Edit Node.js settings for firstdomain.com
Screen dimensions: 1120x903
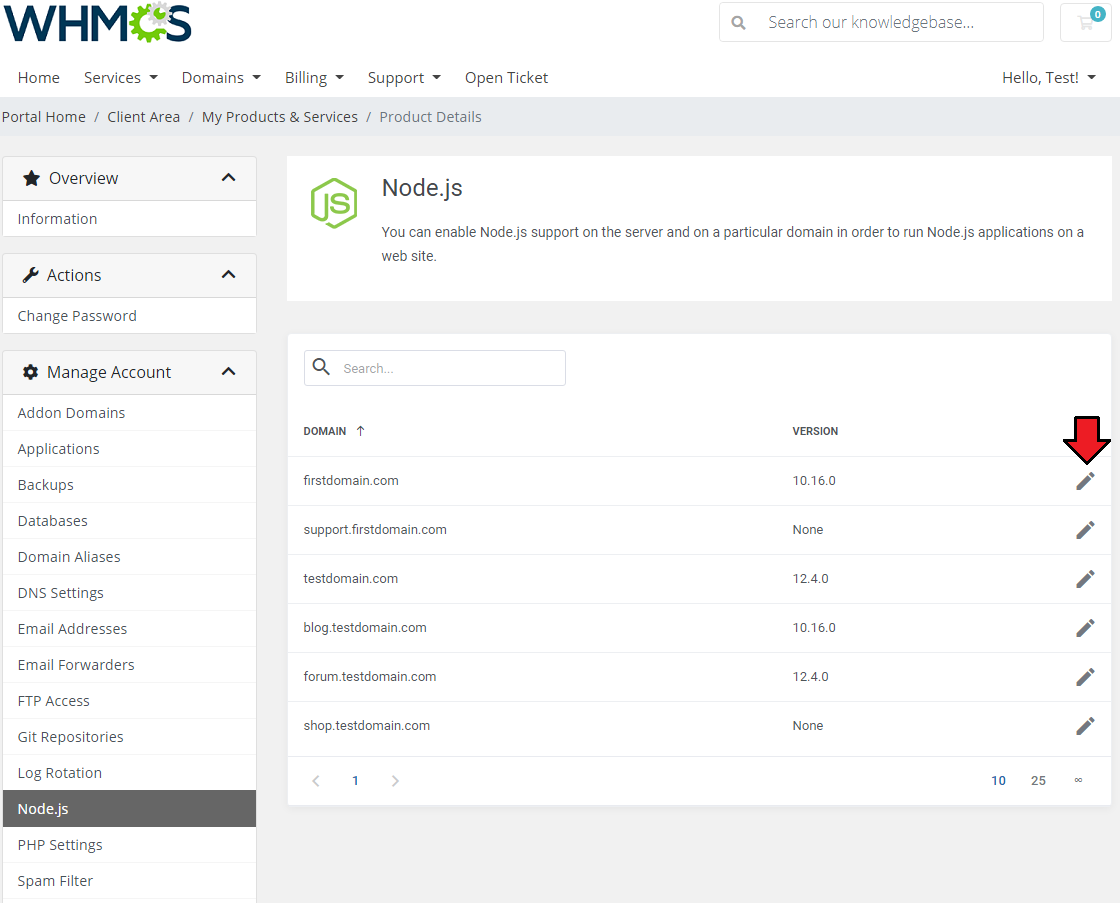1085,481
